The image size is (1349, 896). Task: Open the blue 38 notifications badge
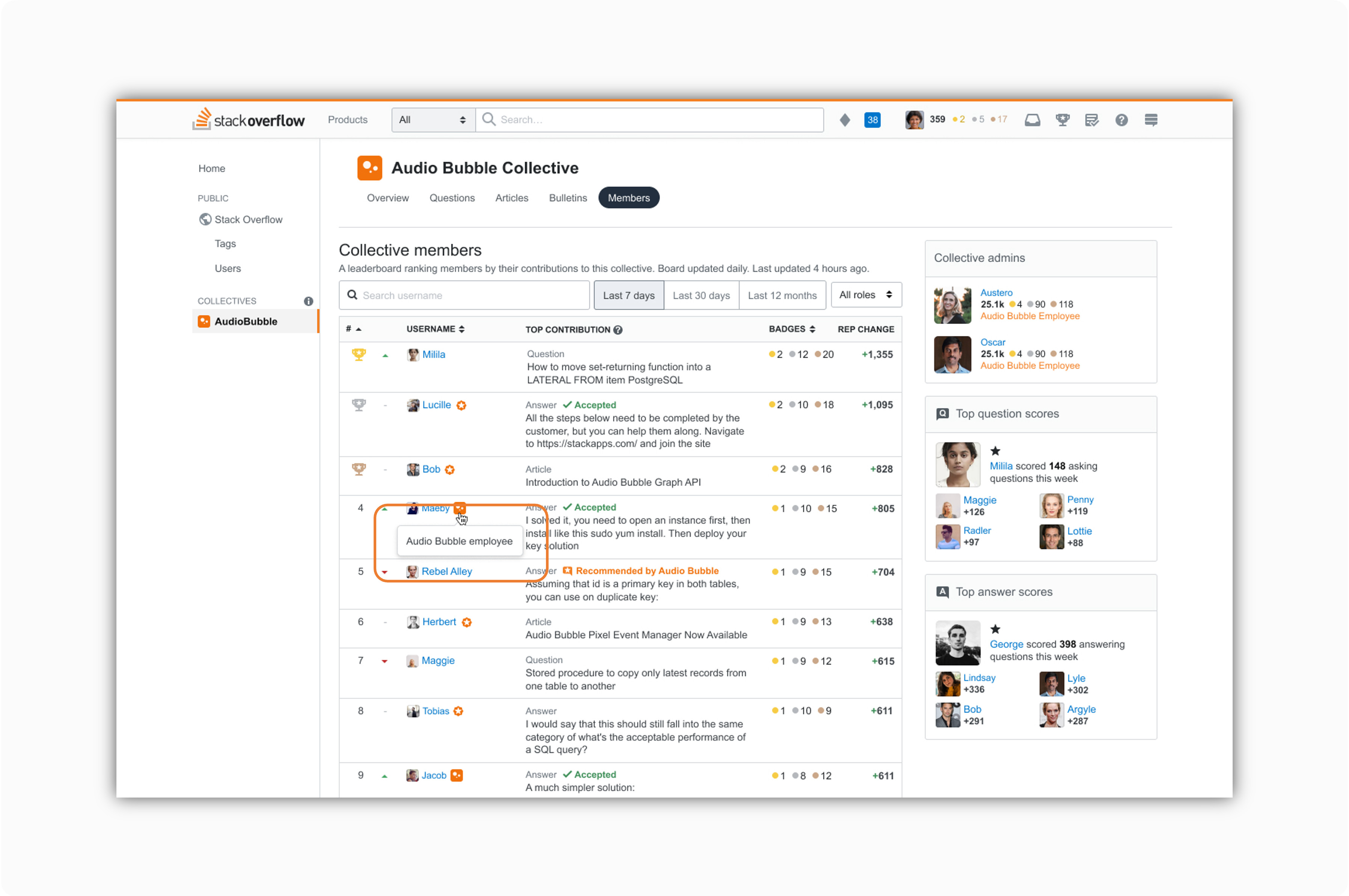(x=872, y=120)
